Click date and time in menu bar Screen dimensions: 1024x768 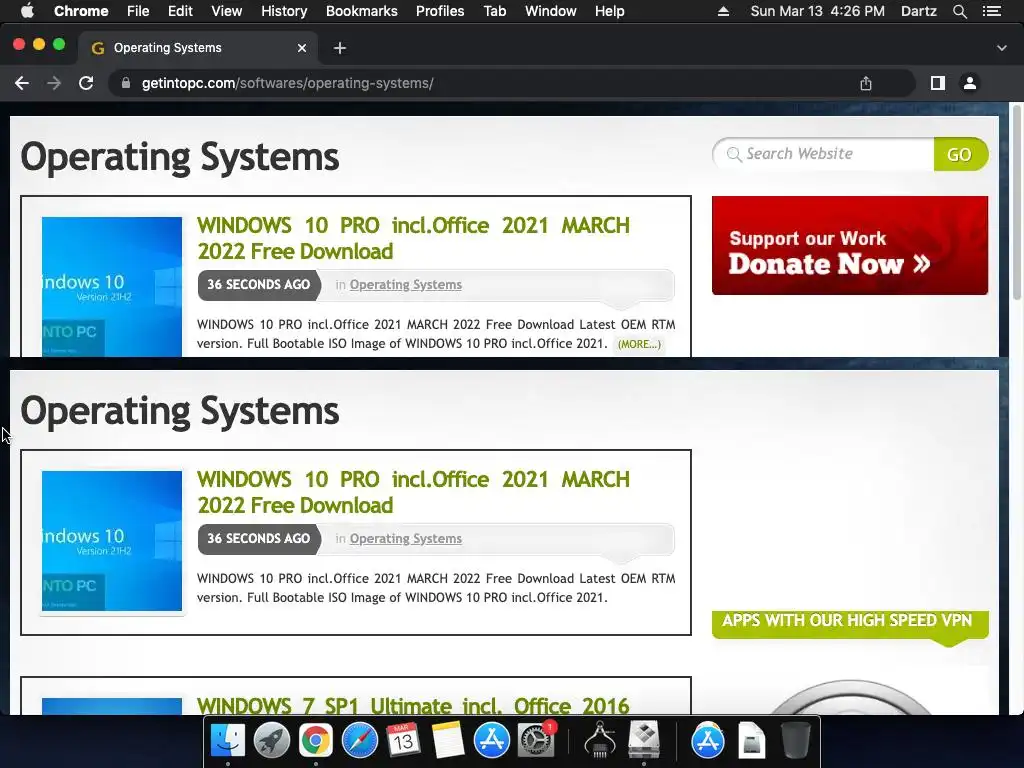[818, 11]
